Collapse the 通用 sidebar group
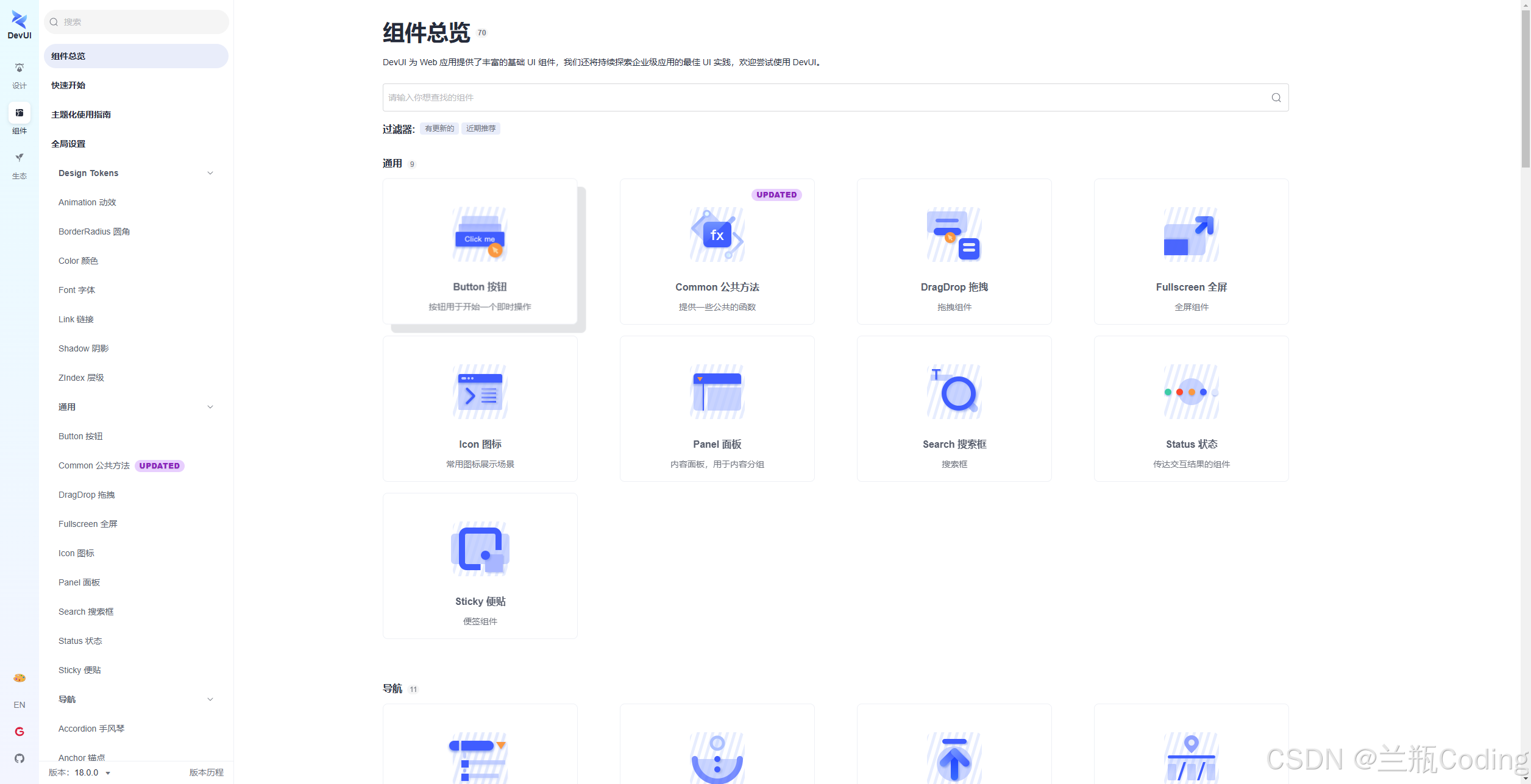The image size is (1531, 784). click(210, 407)
